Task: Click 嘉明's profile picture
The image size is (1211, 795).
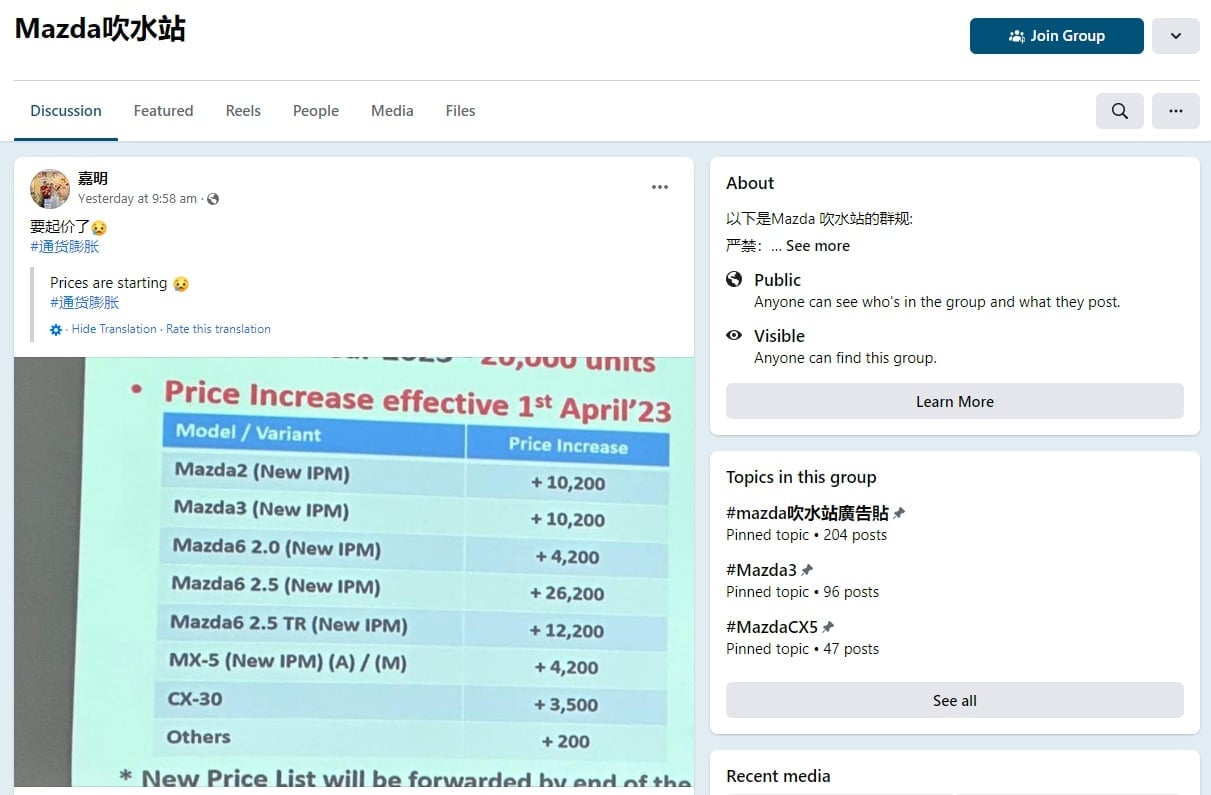Action: (x=50, y=189)
